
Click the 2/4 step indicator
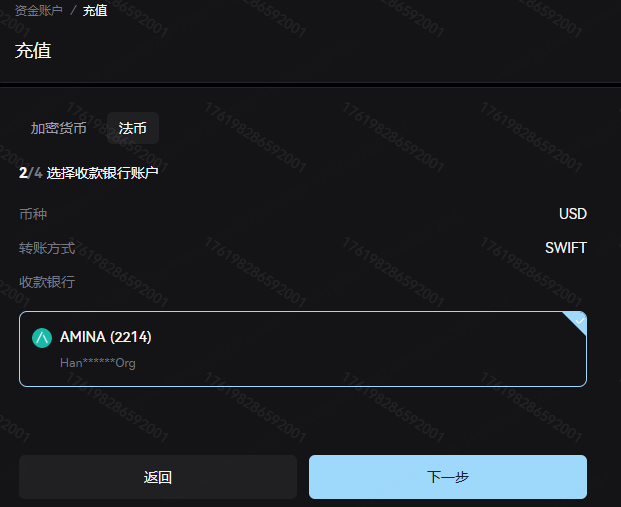30,173
